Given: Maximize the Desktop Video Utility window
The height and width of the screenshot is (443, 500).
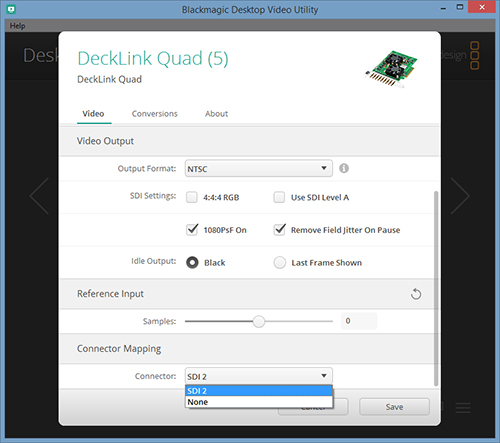Looking at the screenshot, I should (x=460, y=7).
